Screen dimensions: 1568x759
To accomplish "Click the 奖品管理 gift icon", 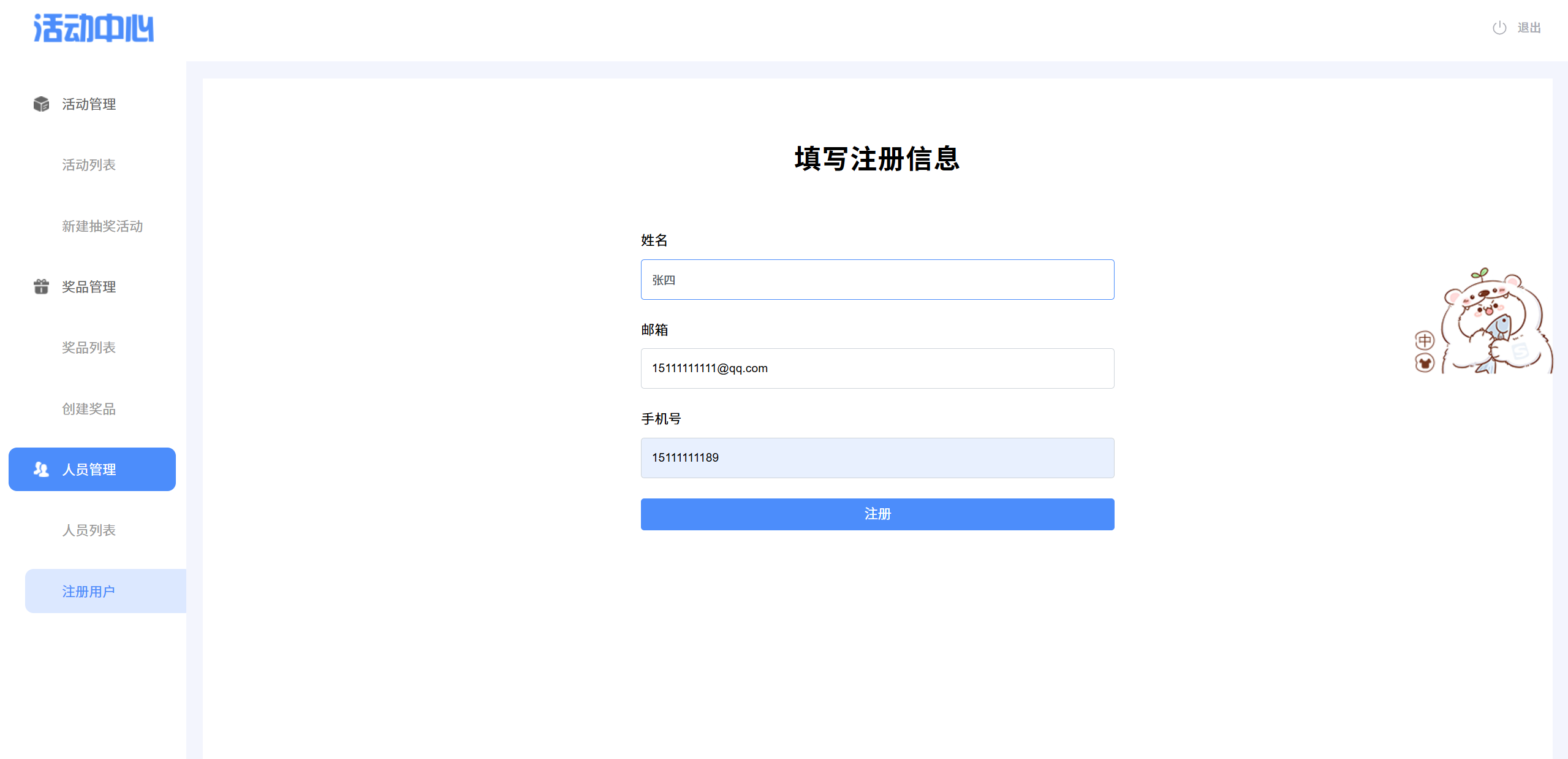I will click(x=41, y=286).
